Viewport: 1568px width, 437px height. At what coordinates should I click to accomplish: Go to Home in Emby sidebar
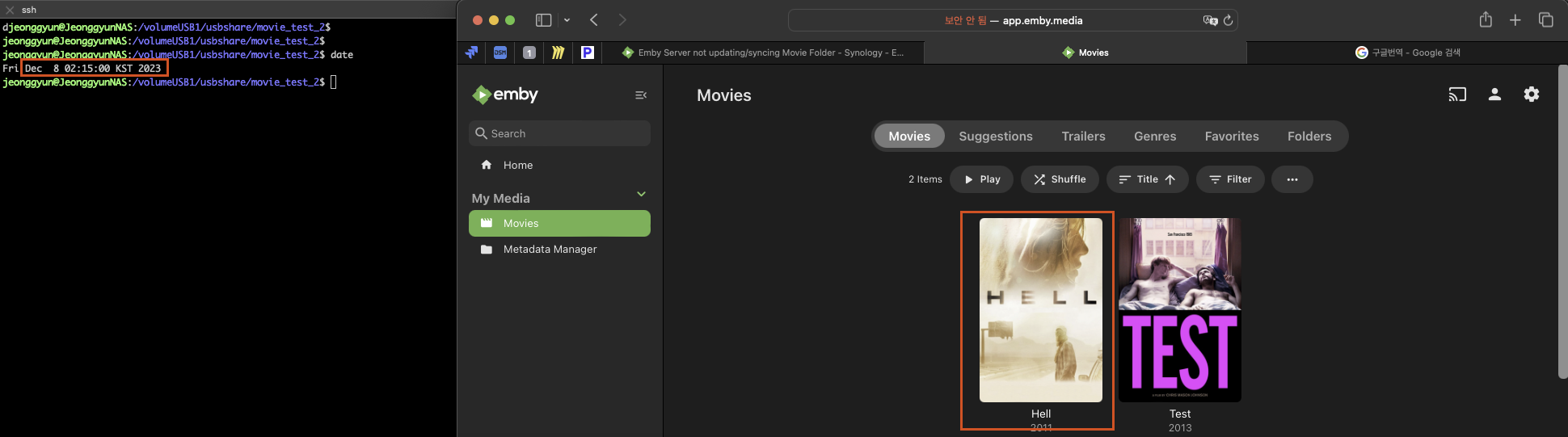pos(559,165)
